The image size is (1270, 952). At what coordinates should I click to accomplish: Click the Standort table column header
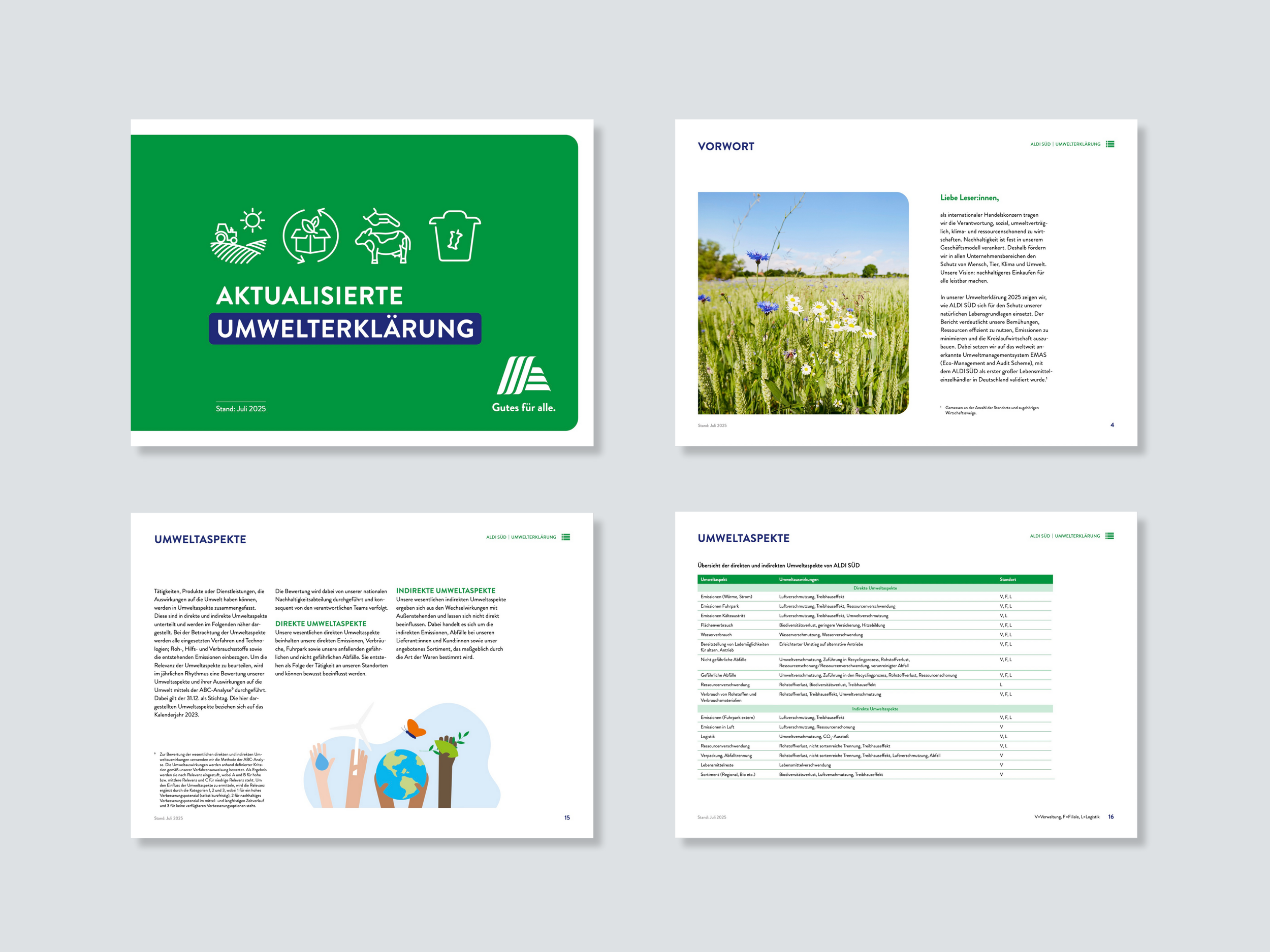(x=1007, y=580)
